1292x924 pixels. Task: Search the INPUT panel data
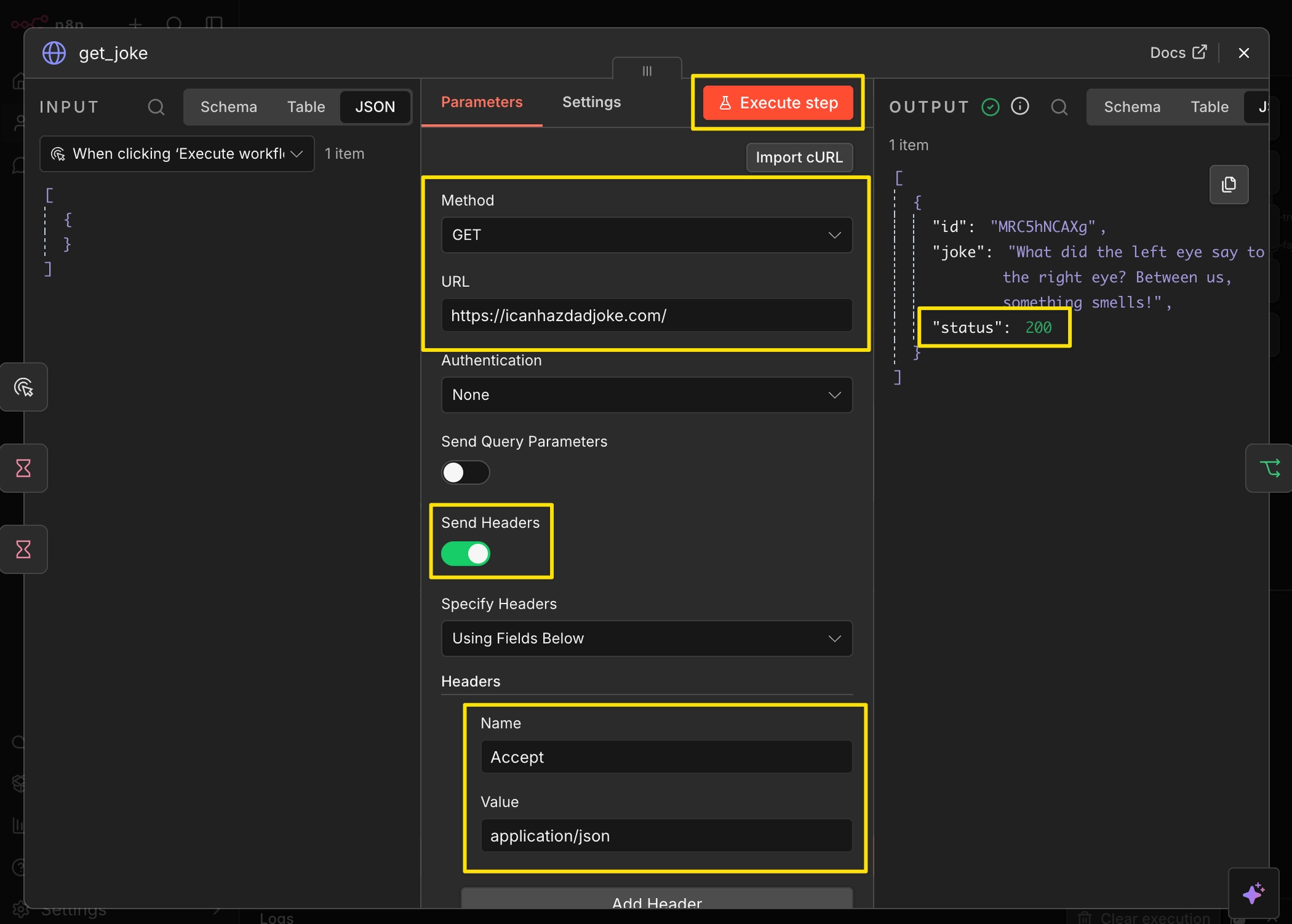pyautogui.click(x=156, y=107)
